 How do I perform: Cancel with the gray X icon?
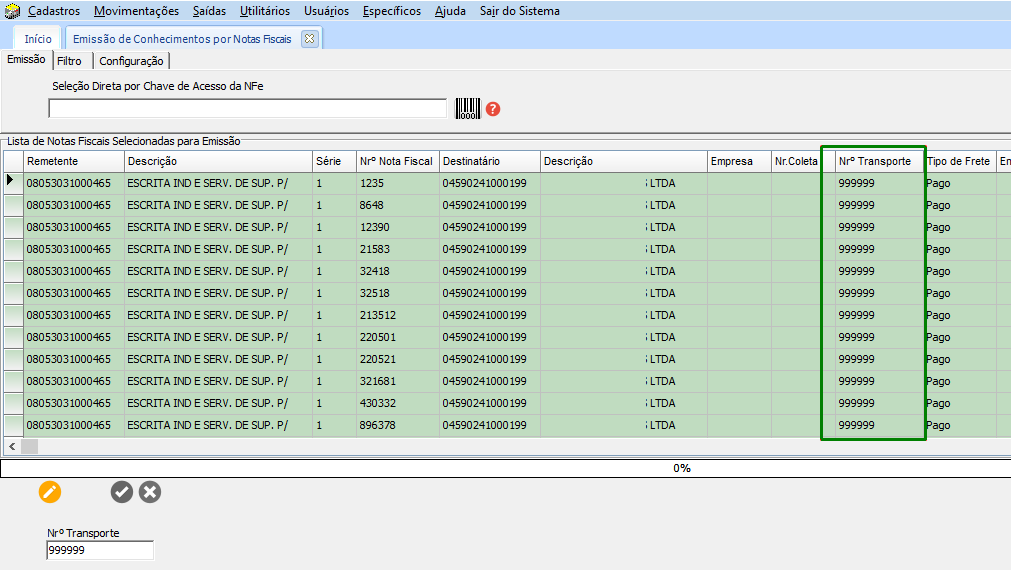(x=150, y=492)
